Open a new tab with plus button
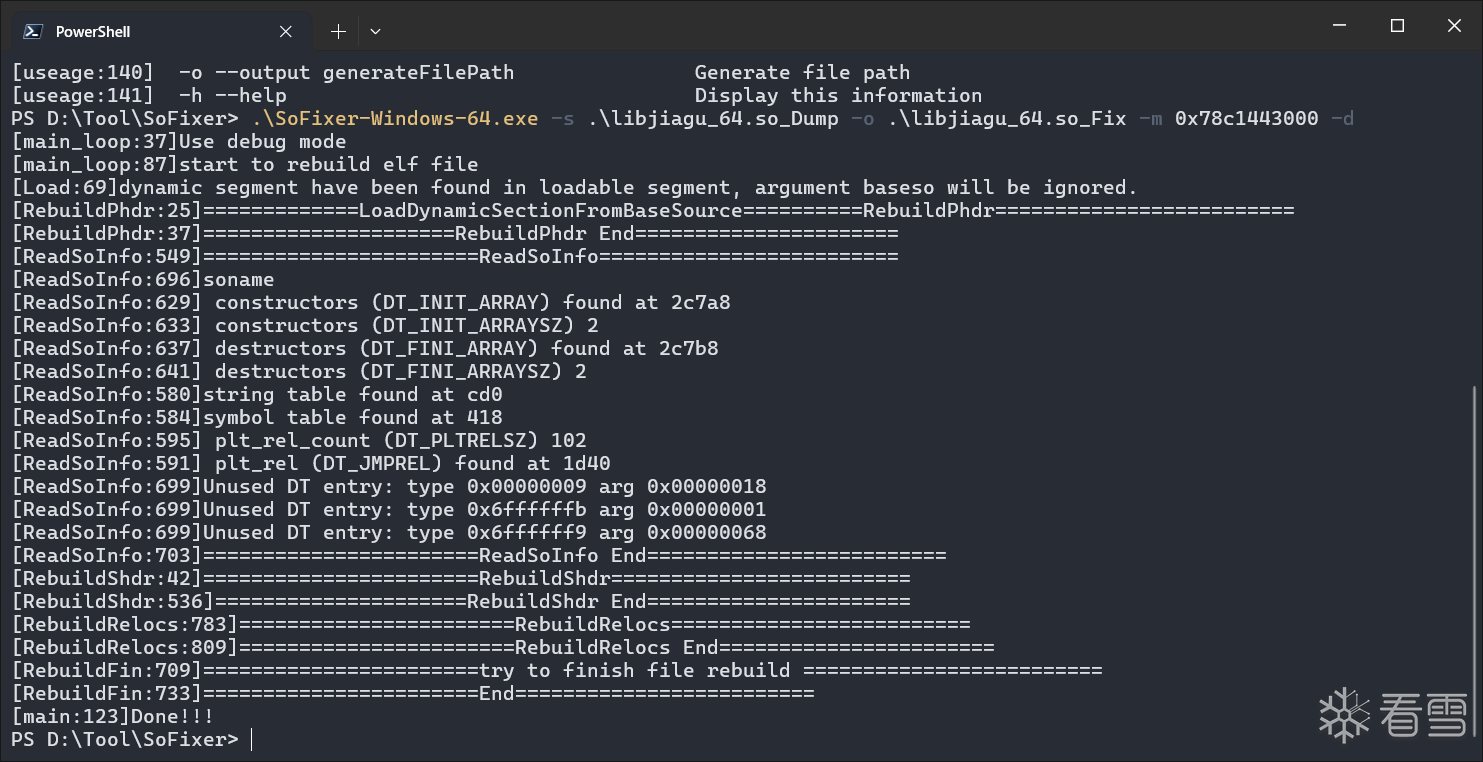The width and height of the screenshot is (1483, 762). click(338, 32)
